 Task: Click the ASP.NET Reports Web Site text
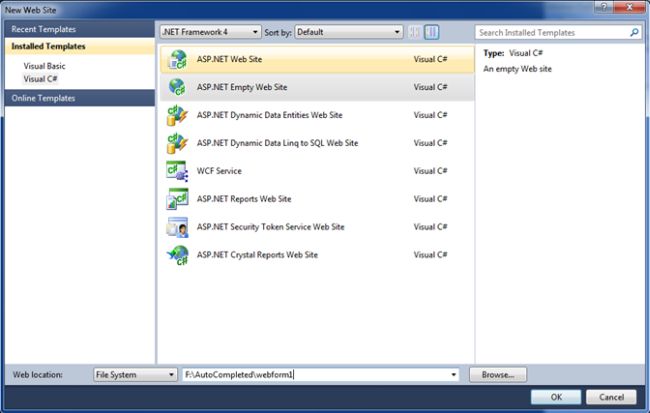click(244, 199)
